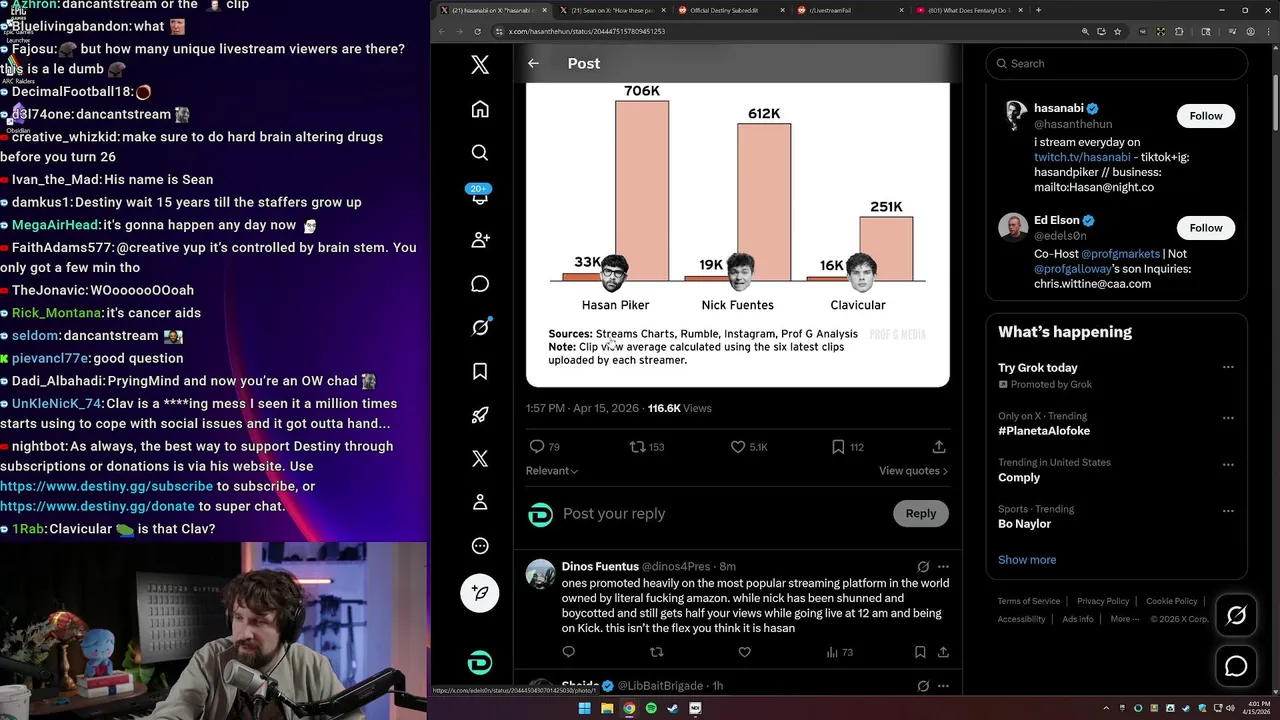Follow Ed Elson account
The width and height of the screenshot is (1280, 720).
(x=1206, y=228)
